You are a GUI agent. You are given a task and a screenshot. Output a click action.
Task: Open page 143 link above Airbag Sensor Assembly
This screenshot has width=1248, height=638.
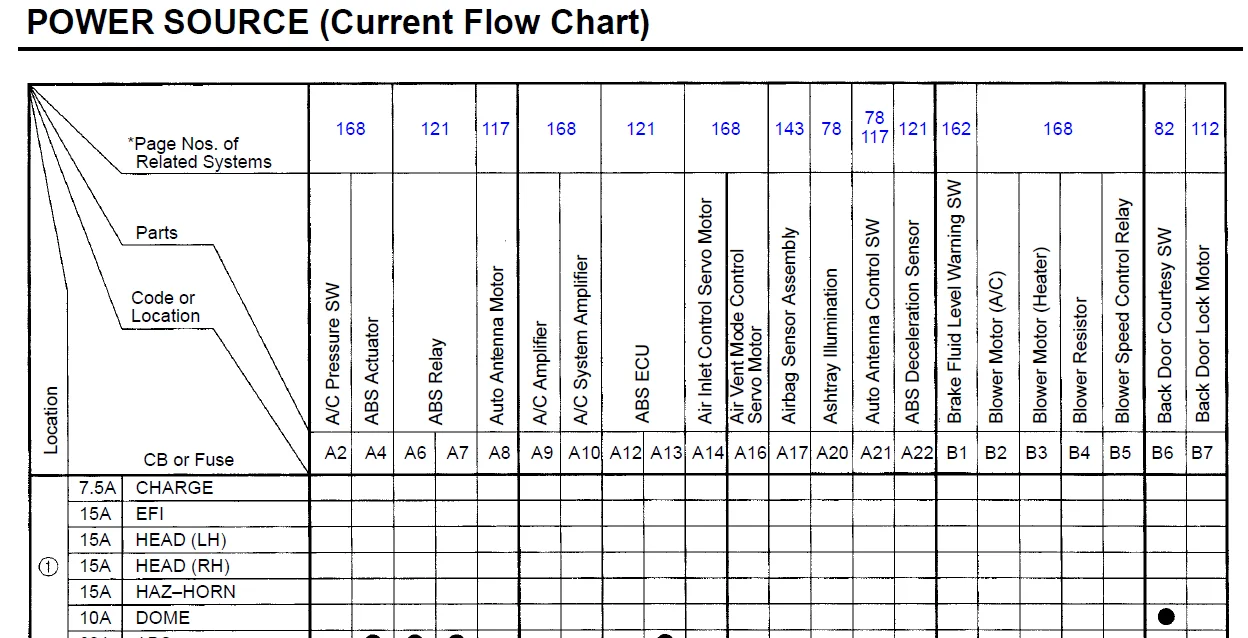(789, 128)
